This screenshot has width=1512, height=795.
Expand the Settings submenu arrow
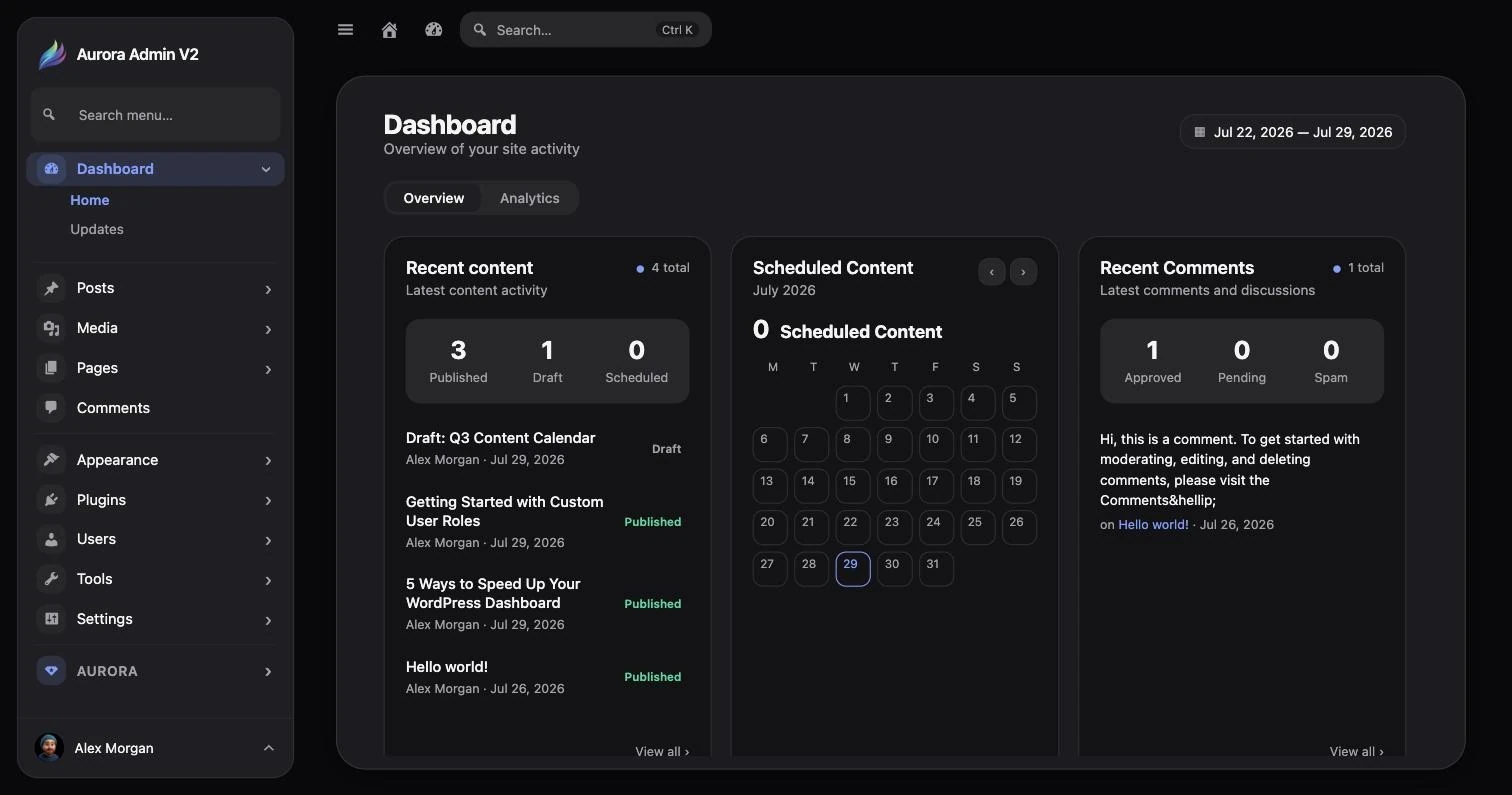268,620
